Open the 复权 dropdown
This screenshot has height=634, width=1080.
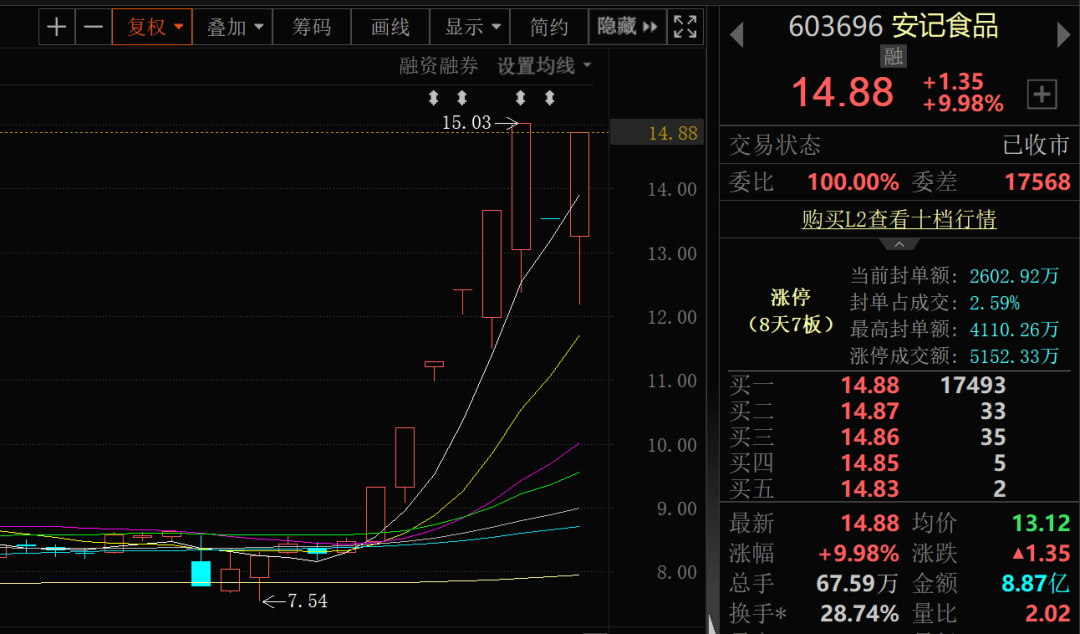point(152,27)
